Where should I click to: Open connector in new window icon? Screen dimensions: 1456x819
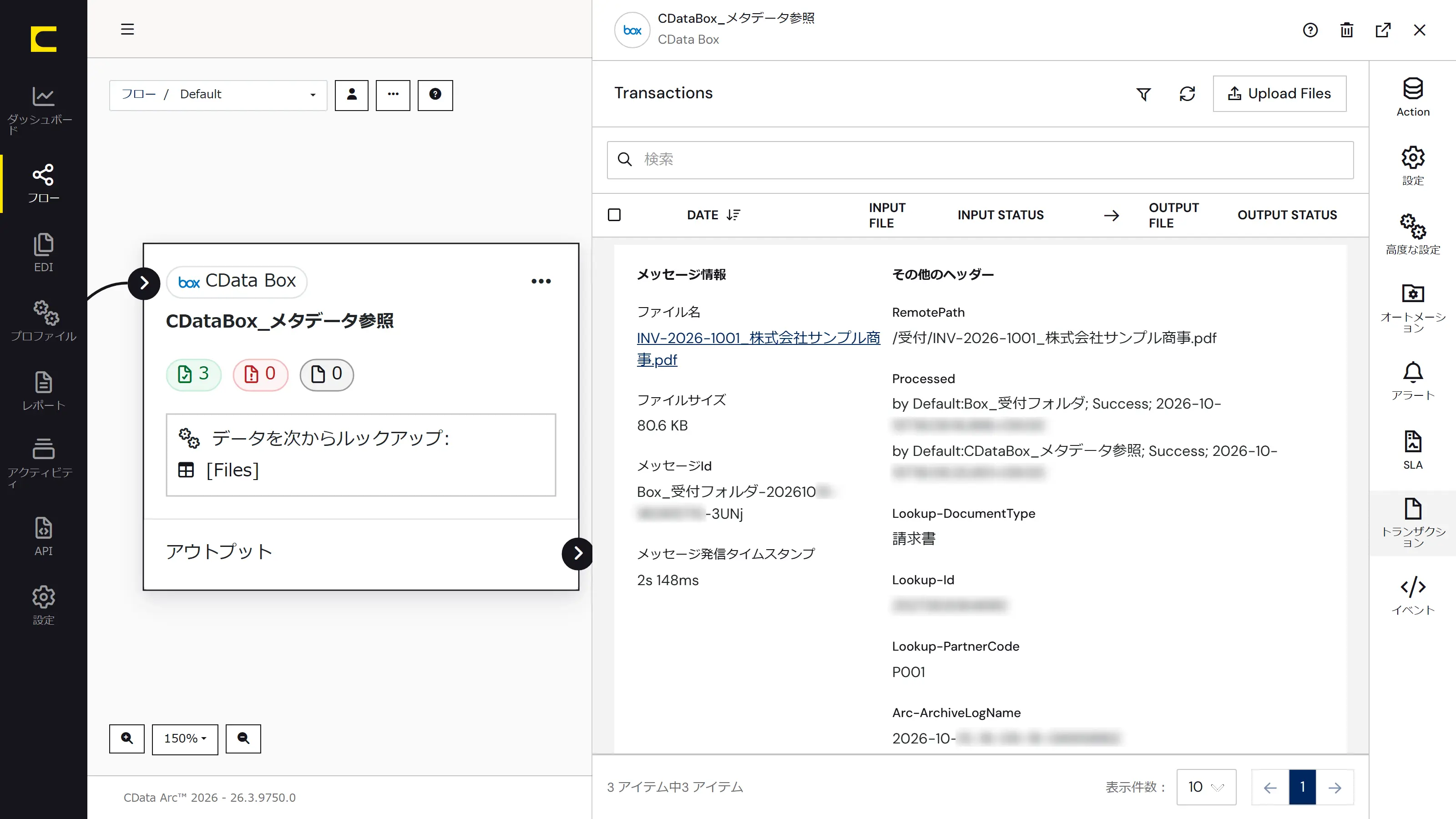pos(1383,30)
